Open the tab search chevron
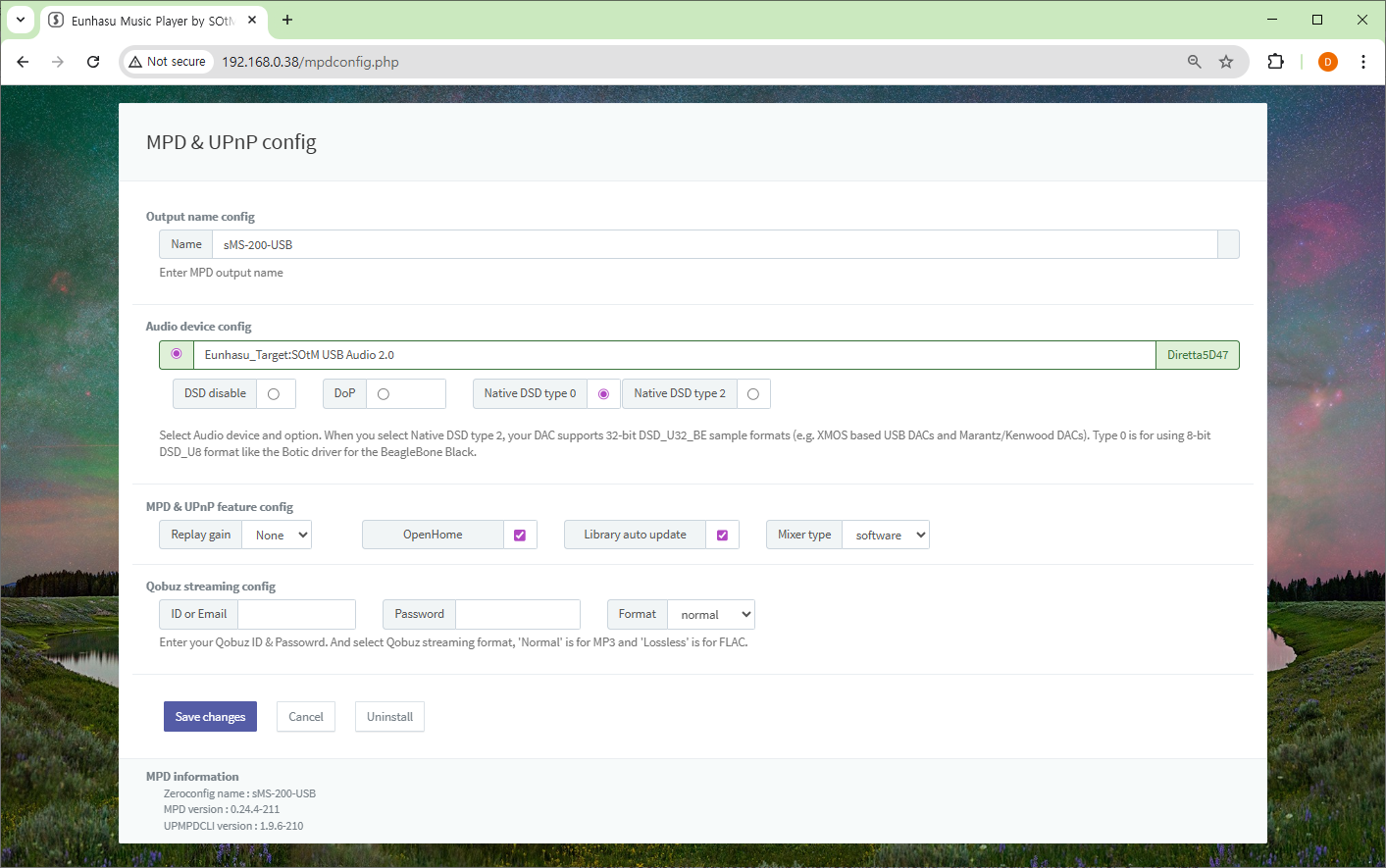This screenshot has height=868, width=1386. pos(20,20)
